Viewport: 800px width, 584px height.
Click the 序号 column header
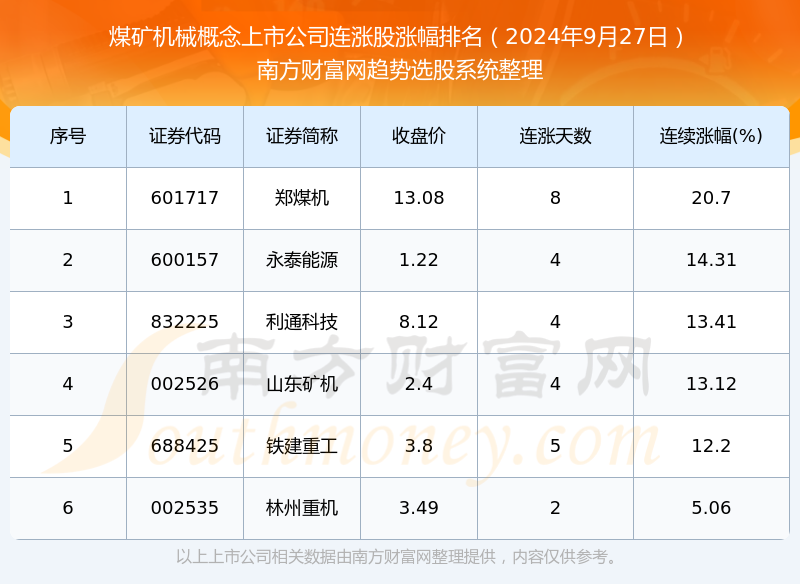(68, 136)
